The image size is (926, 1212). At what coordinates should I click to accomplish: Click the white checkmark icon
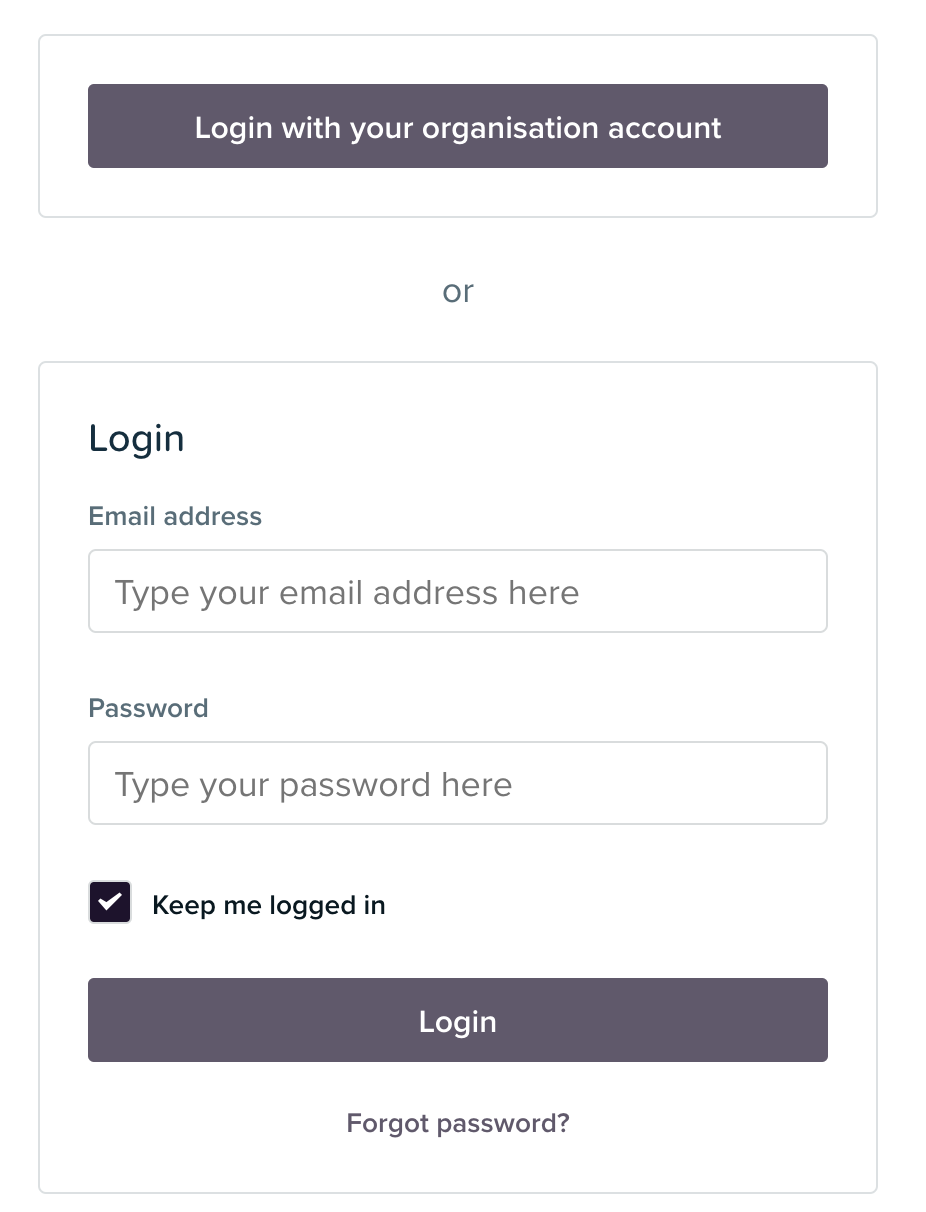pyautogui.click(x=110, y=902)
